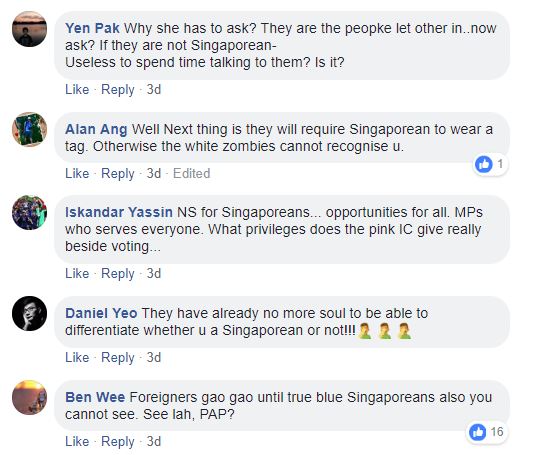Open Alan Ang's profile picture
Viewport: 548px width, 455px height.
tap(29, 129)
